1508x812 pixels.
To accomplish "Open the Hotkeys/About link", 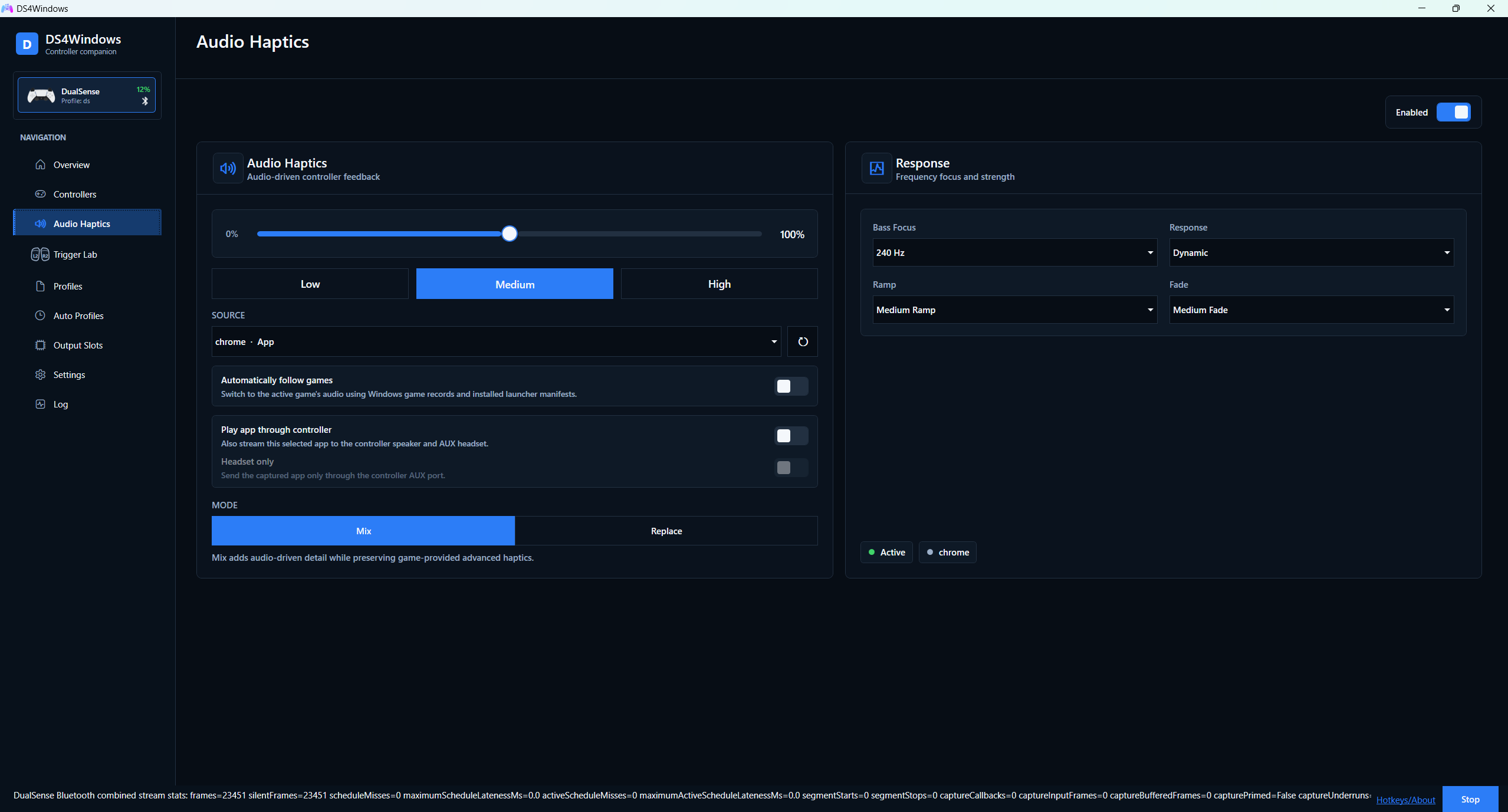I will tap(1405, 800).
